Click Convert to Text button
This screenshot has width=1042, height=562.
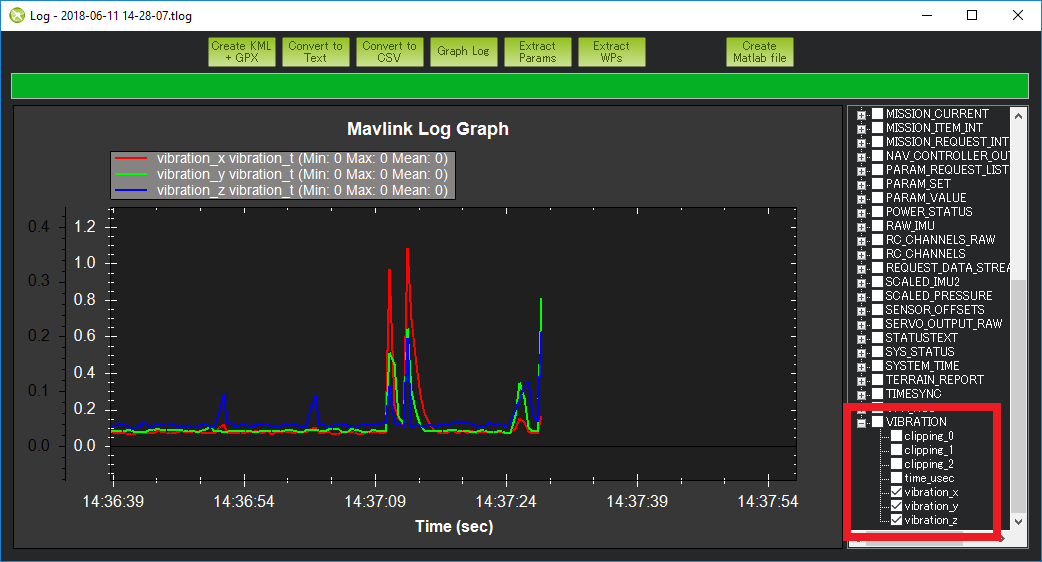[x=315, y=52]
